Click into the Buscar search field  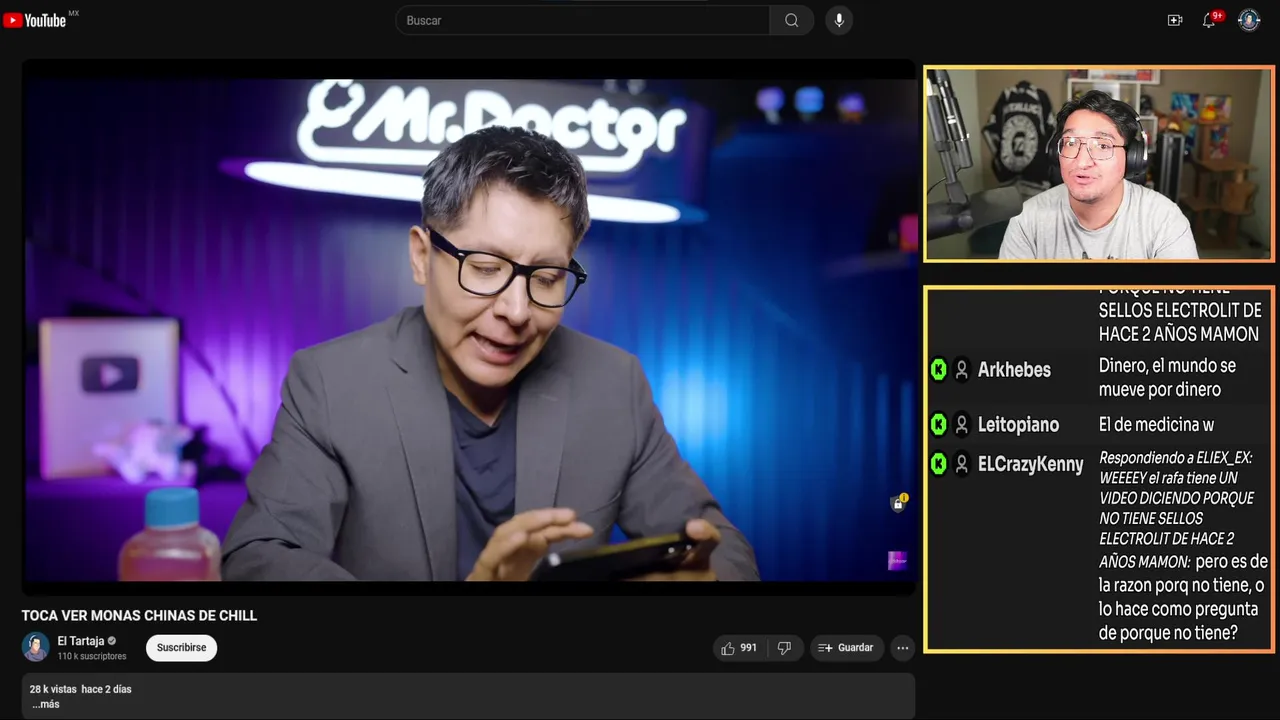[x=583, y=20]
